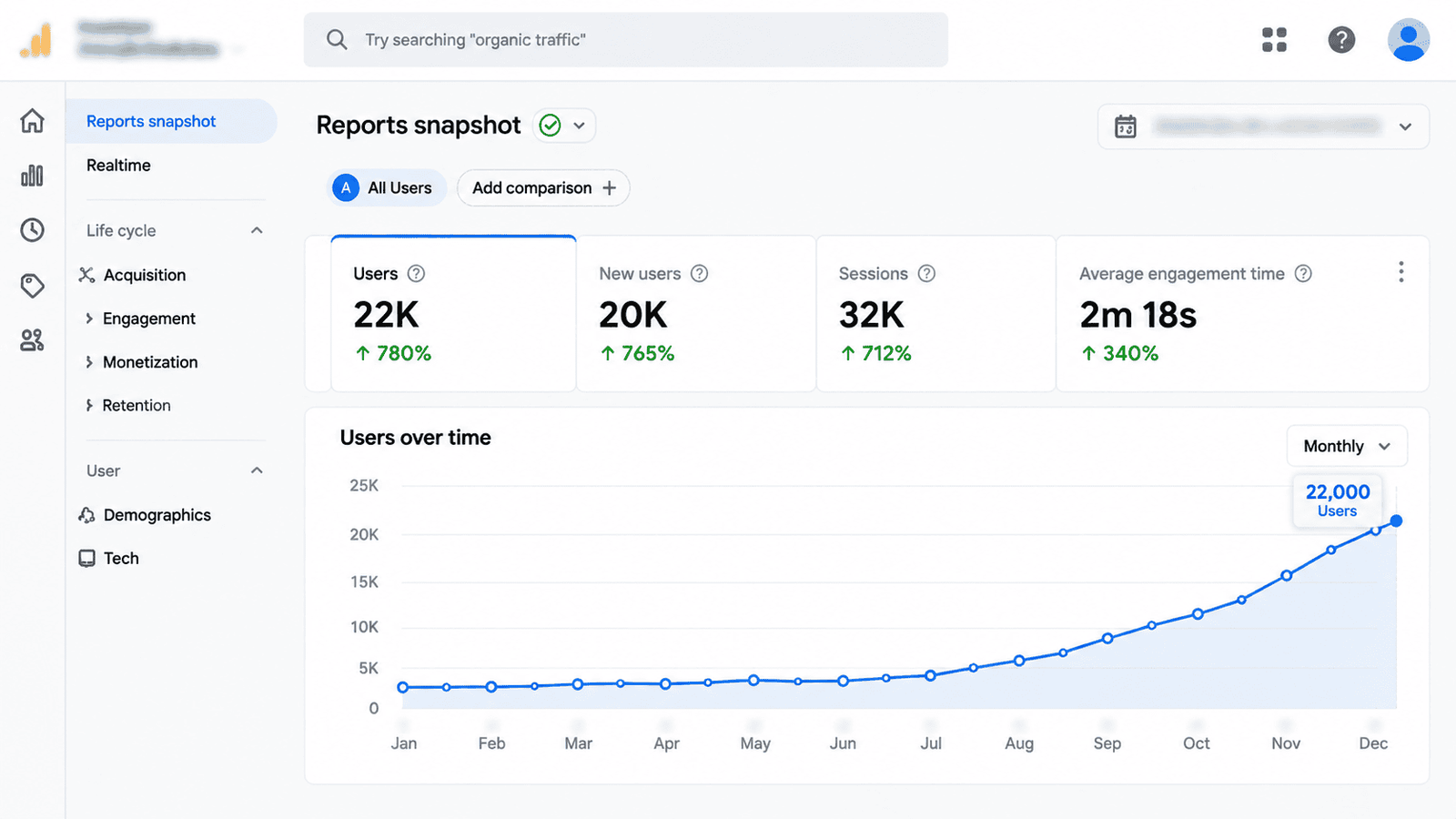
Task: Open the date range dropdown arrow
Action: pos(1405,126)
